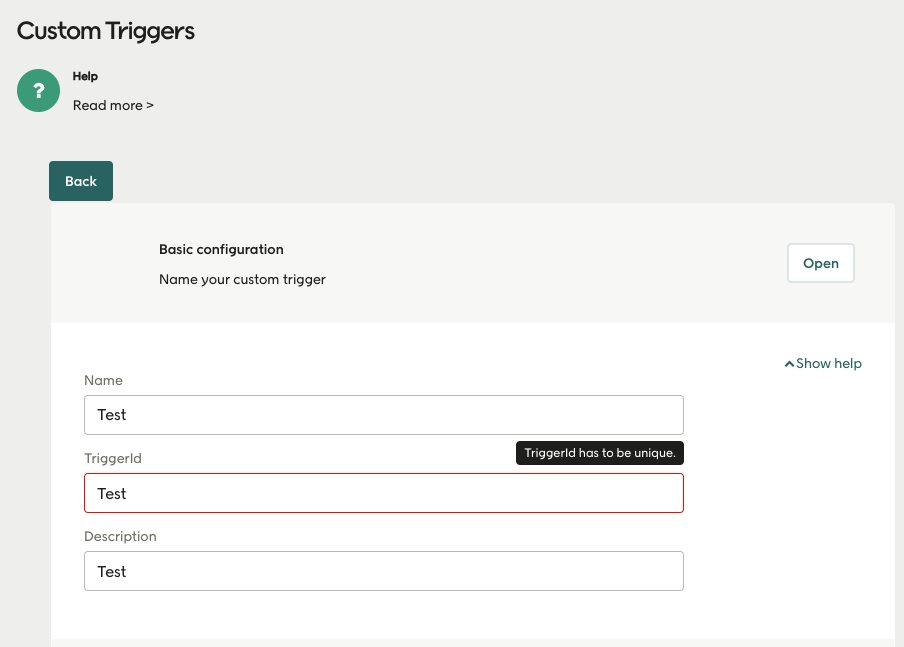Click the Description value Test
The image size is (904, 647).
113,570
